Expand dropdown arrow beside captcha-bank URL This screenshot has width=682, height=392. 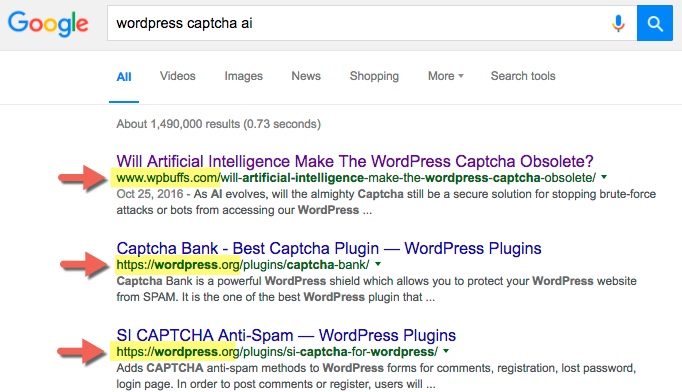[x=378, y=264]
